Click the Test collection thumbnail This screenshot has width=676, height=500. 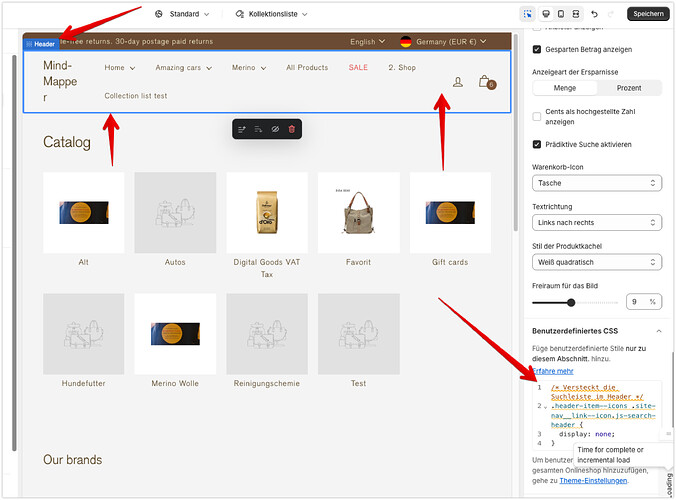[x=359, y=334]
